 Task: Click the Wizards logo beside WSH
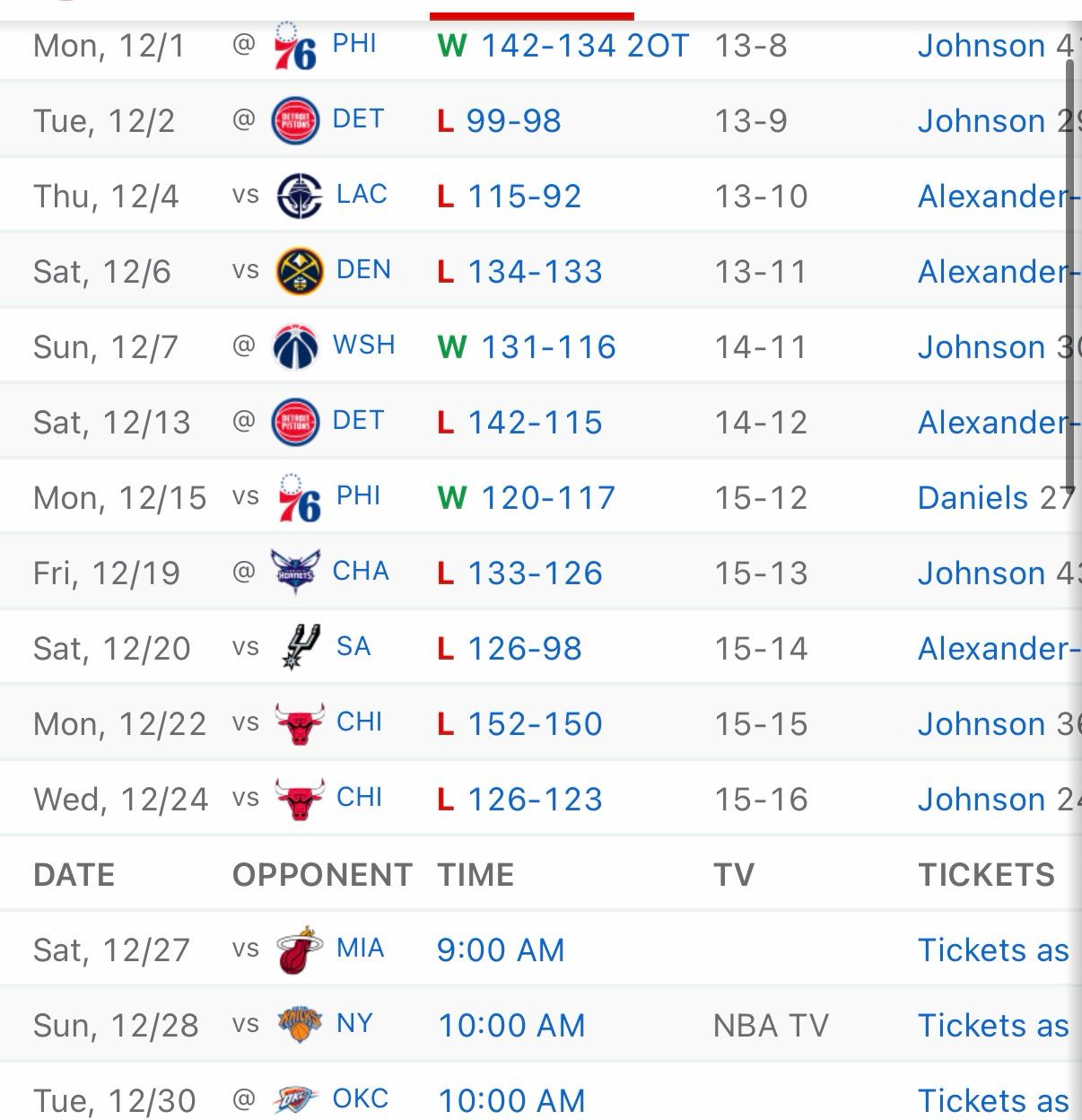pos(295,346)
